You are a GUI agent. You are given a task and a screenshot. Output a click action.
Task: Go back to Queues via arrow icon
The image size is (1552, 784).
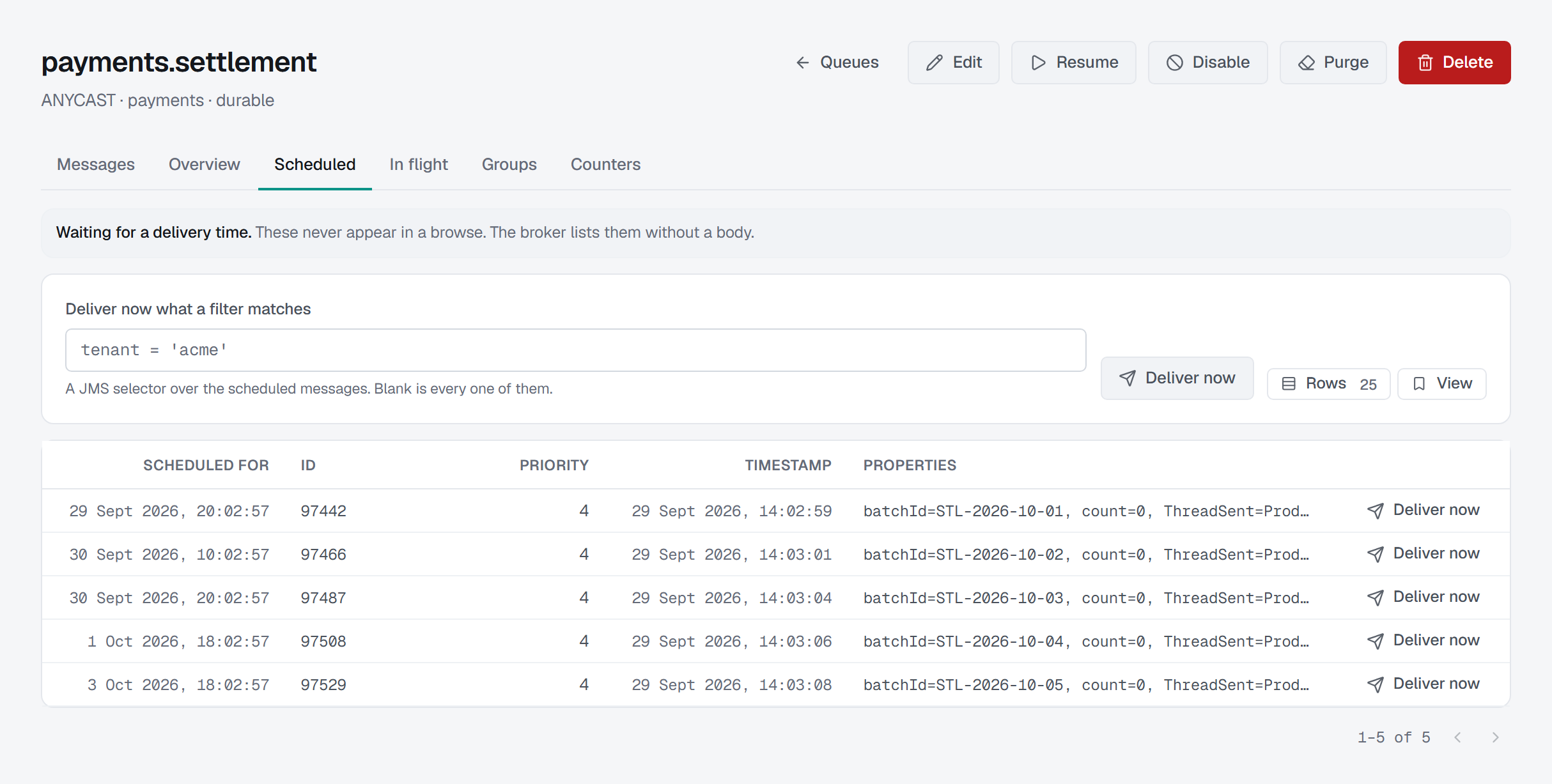pyautogui.click(x=802, y=63)
